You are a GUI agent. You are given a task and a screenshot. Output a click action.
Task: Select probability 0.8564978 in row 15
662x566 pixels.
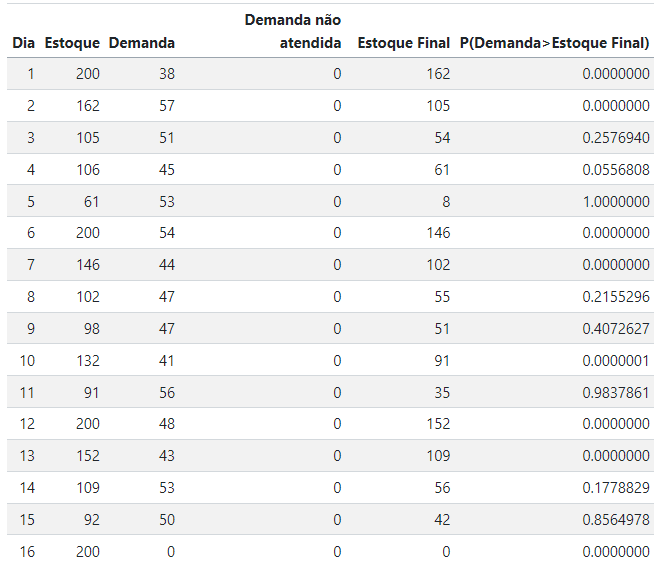tap(616, 520)
